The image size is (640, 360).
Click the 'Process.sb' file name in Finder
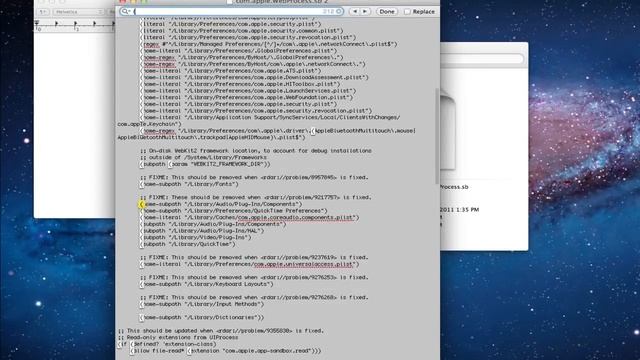pyautogui.click(x=454, y=187)
